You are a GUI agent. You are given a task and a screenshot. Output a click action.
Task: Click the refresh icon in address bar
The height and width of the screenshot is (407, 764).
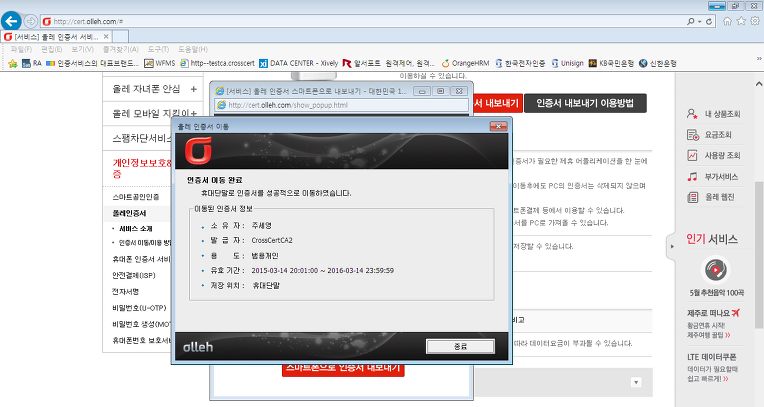point(709,21)
